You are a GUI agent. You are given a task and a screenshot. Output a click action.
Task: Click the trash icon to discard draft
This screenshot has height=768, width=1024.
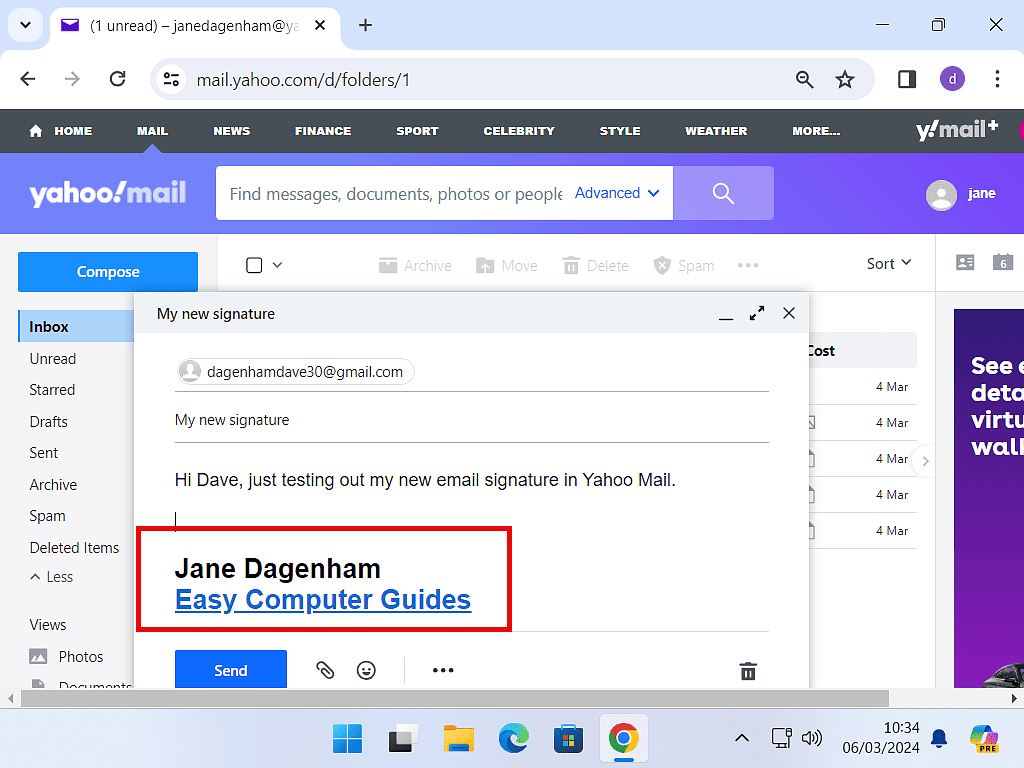tap(748, 671)
